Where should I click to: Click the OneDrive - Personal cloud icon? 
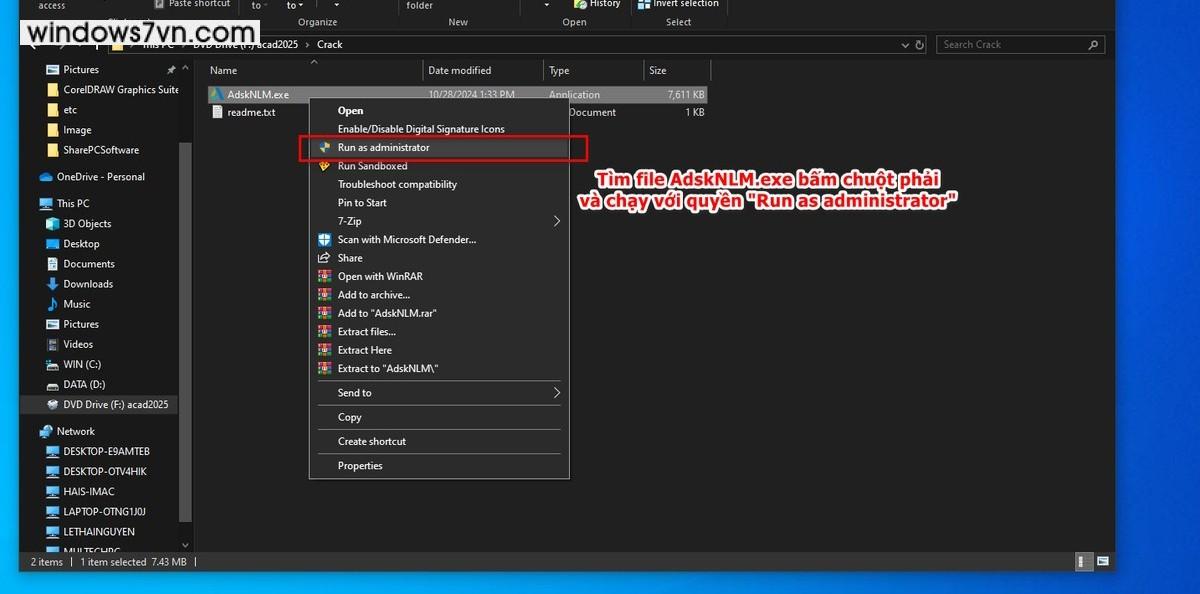point(46,177)
